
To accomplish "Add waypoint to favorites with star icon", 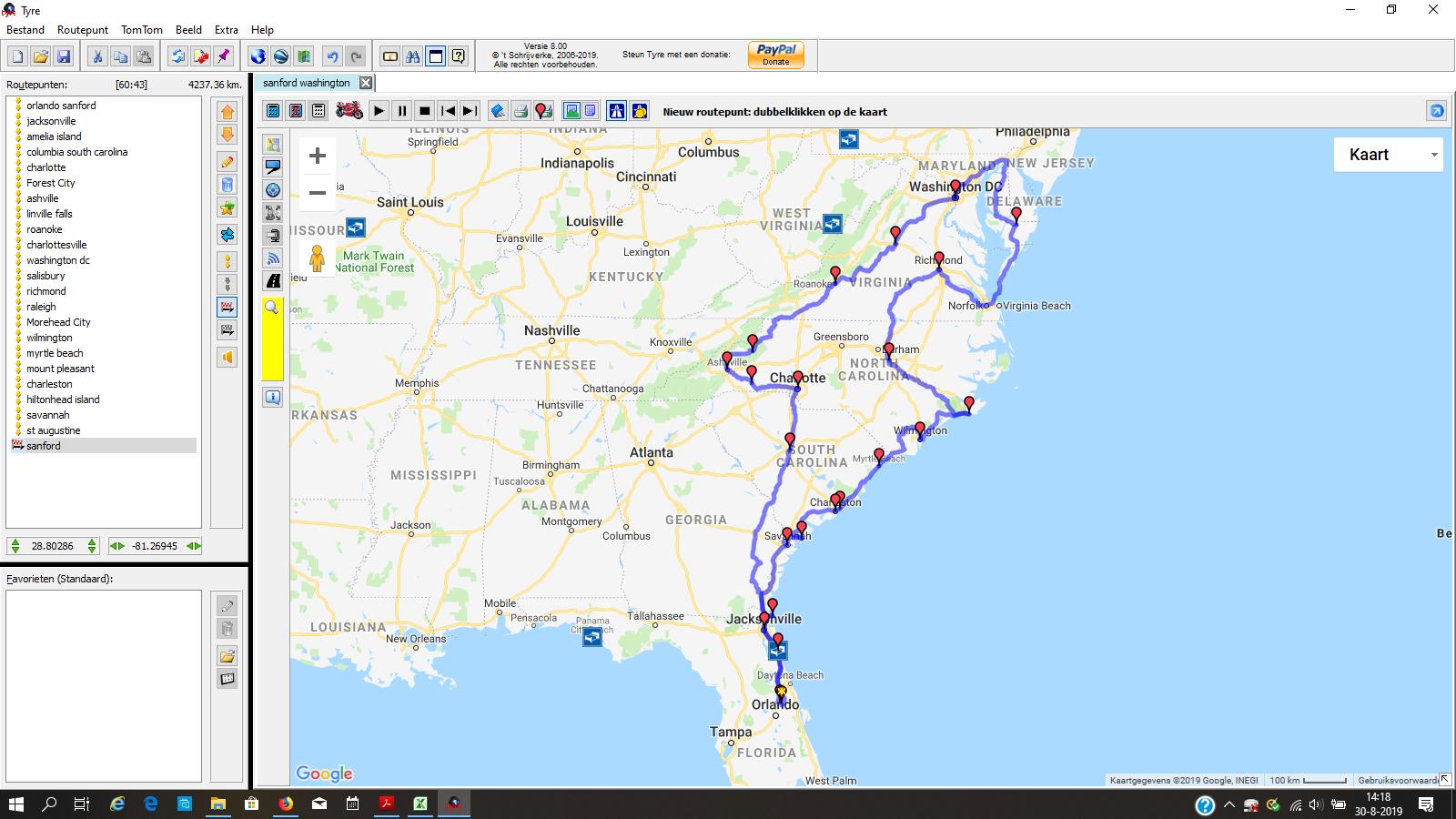I will coord(227,208).
